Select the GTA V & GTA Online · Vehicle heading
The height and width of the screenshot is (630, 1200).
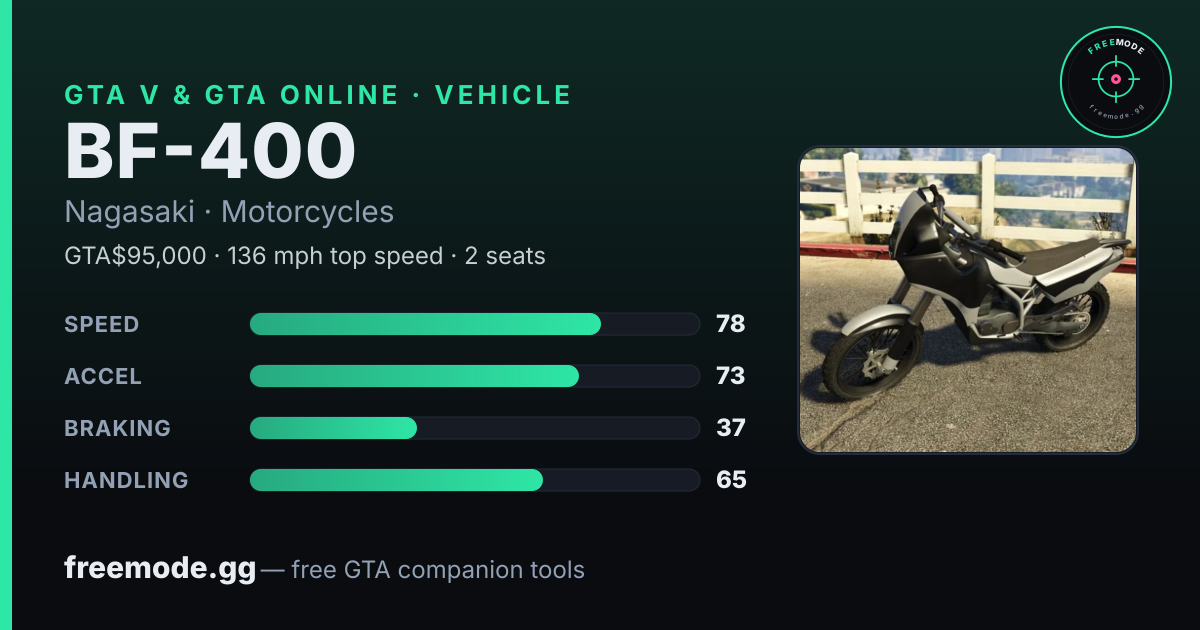tap(318, 95)
